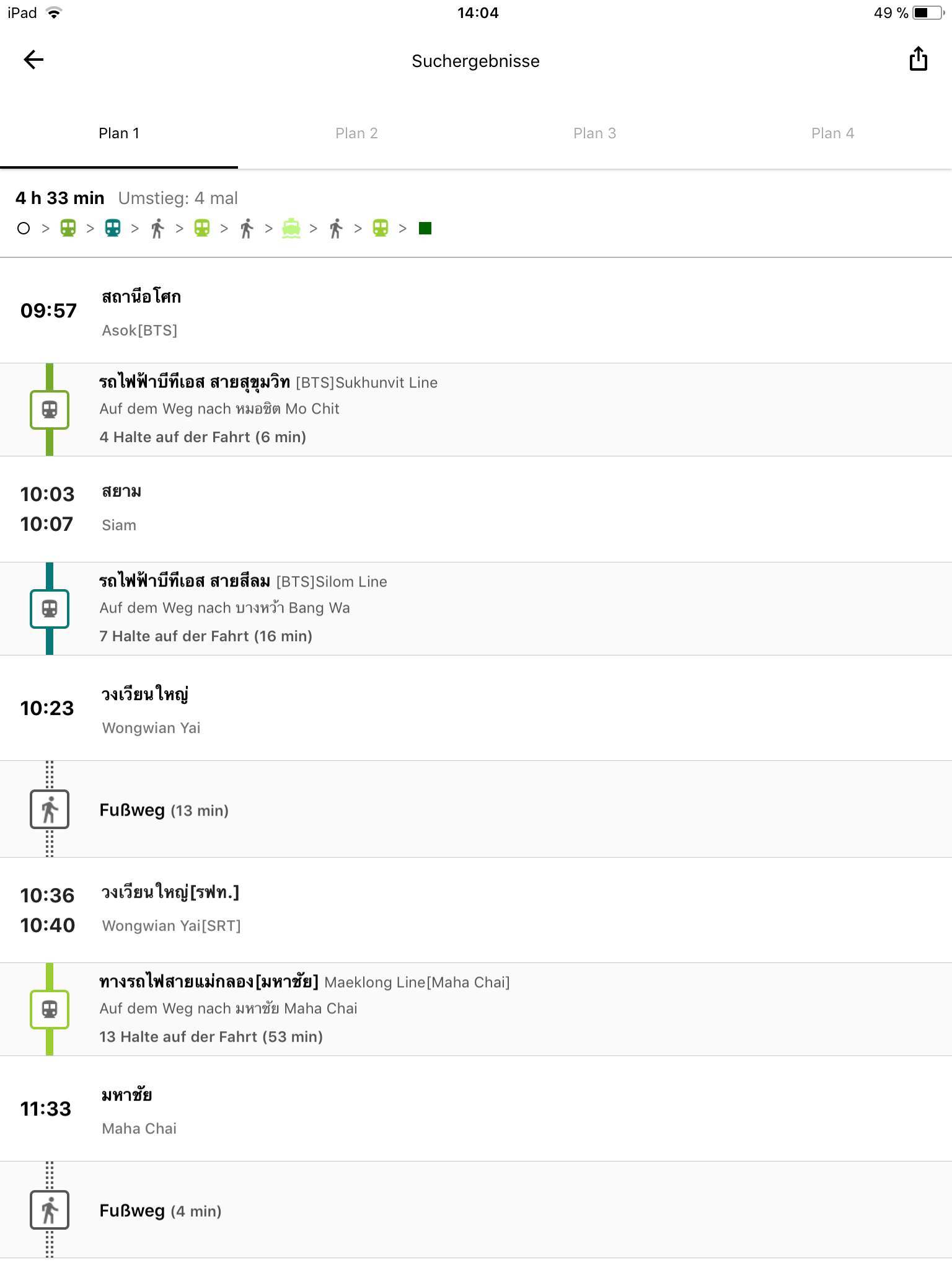The height and width of the screenshot is (1270, 952).
Task: Tap the back arrow icon
Action: (33, 60)
